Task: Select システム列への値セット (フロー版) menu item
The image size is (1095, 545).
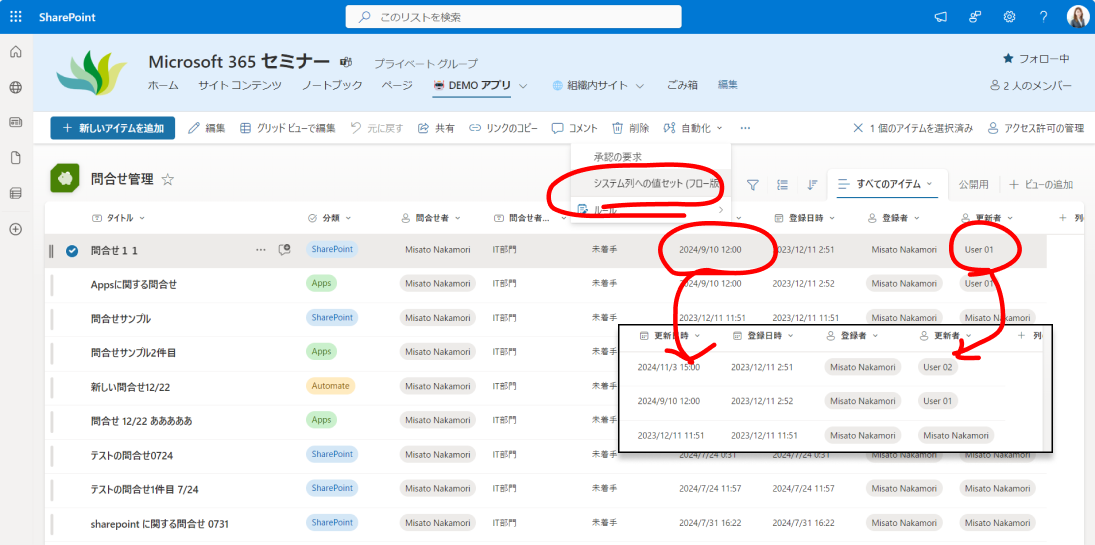Action: (651, 184)
